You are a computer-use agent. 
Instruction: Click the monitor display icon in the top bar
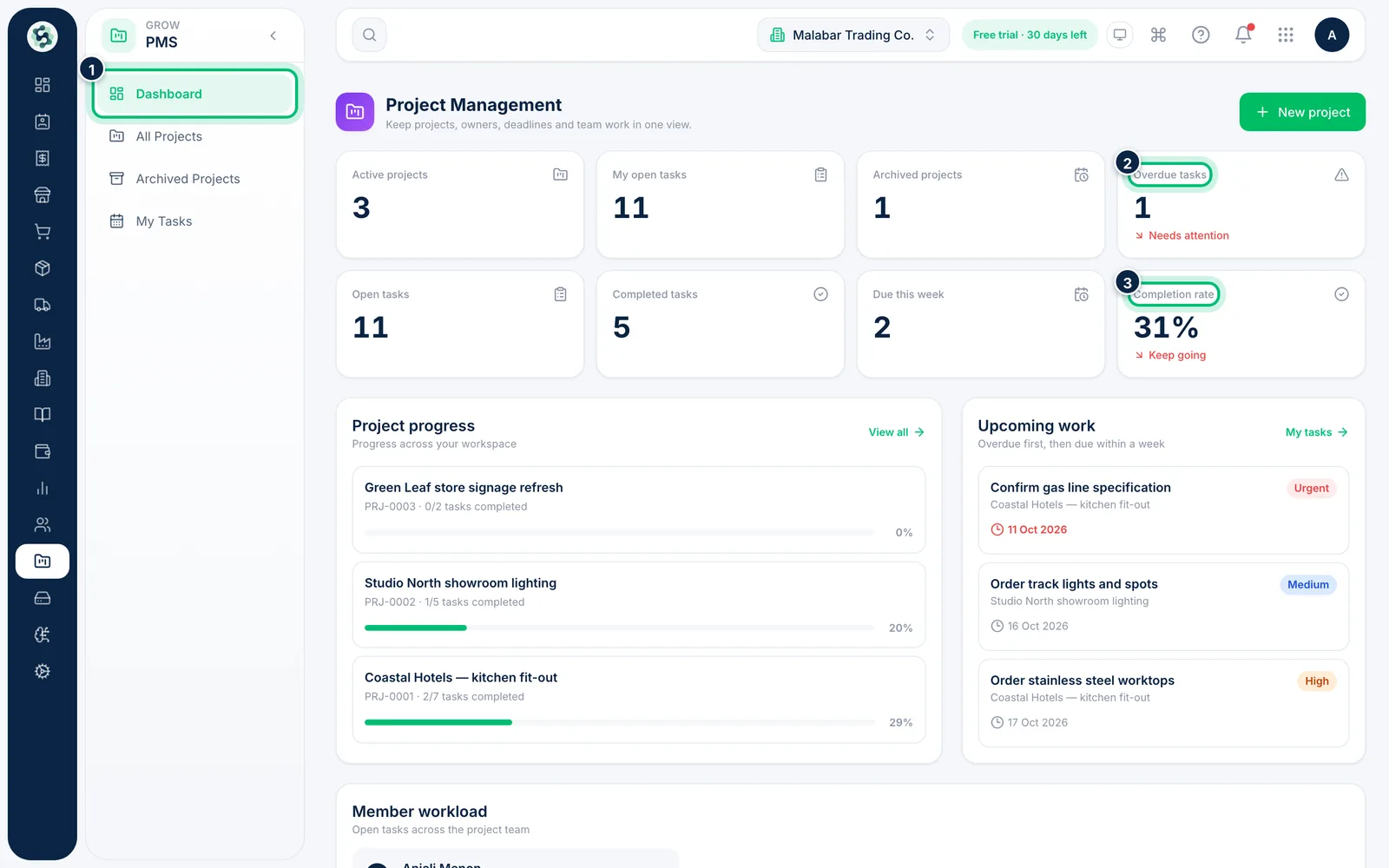tap(1120, 35)
